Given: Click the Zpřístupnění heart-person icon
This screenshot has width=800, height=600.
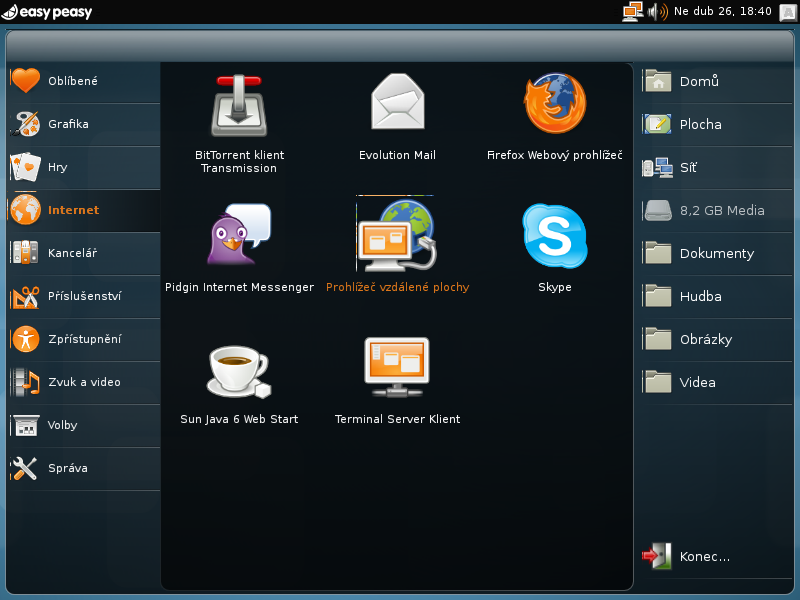Looking at the screenshot, I should tap(26, 339).
